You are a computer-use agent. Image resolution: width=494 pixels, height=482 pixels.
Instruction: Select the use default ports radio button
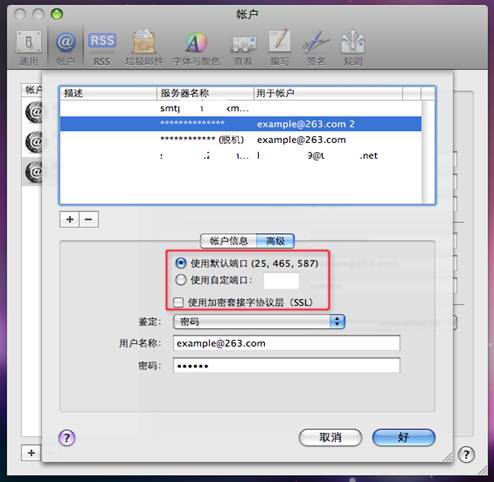tap(180, 263)
